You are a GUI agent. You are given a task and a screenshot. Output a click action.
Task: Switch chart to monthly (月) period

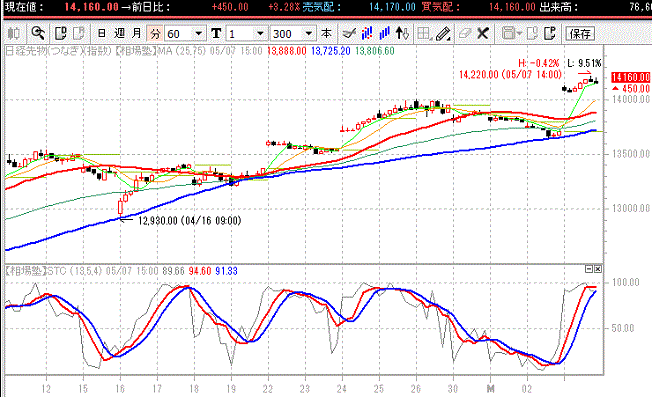[137, 33]
